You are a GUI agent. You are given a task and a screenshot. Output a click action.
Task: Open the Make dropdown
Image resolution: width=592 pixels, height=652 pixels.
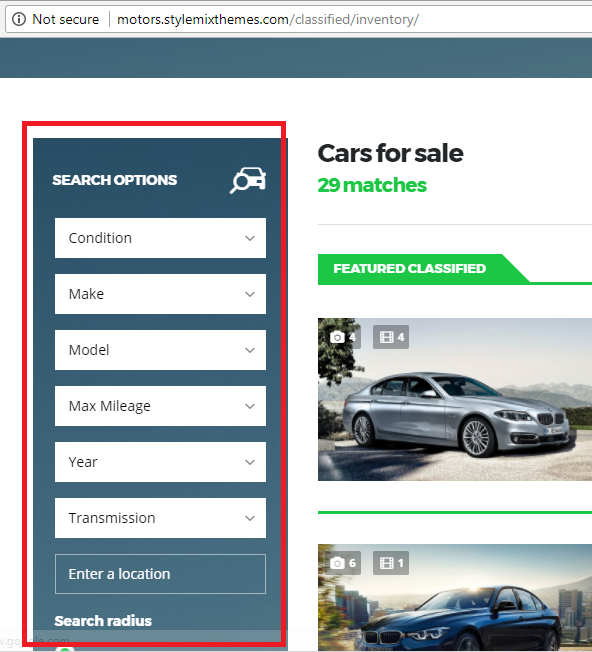(160, 294)
